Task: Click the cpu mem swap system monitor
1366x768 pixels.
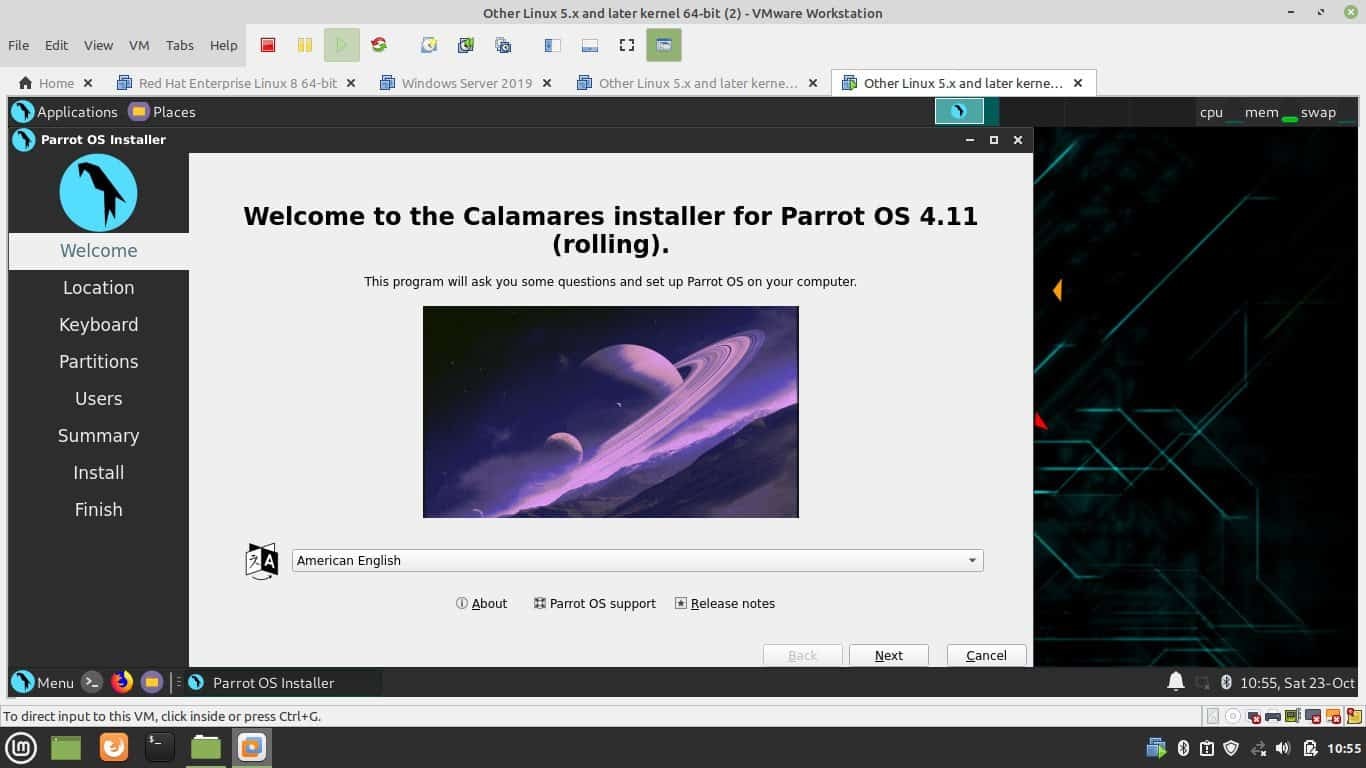Action: [1275, 112]
